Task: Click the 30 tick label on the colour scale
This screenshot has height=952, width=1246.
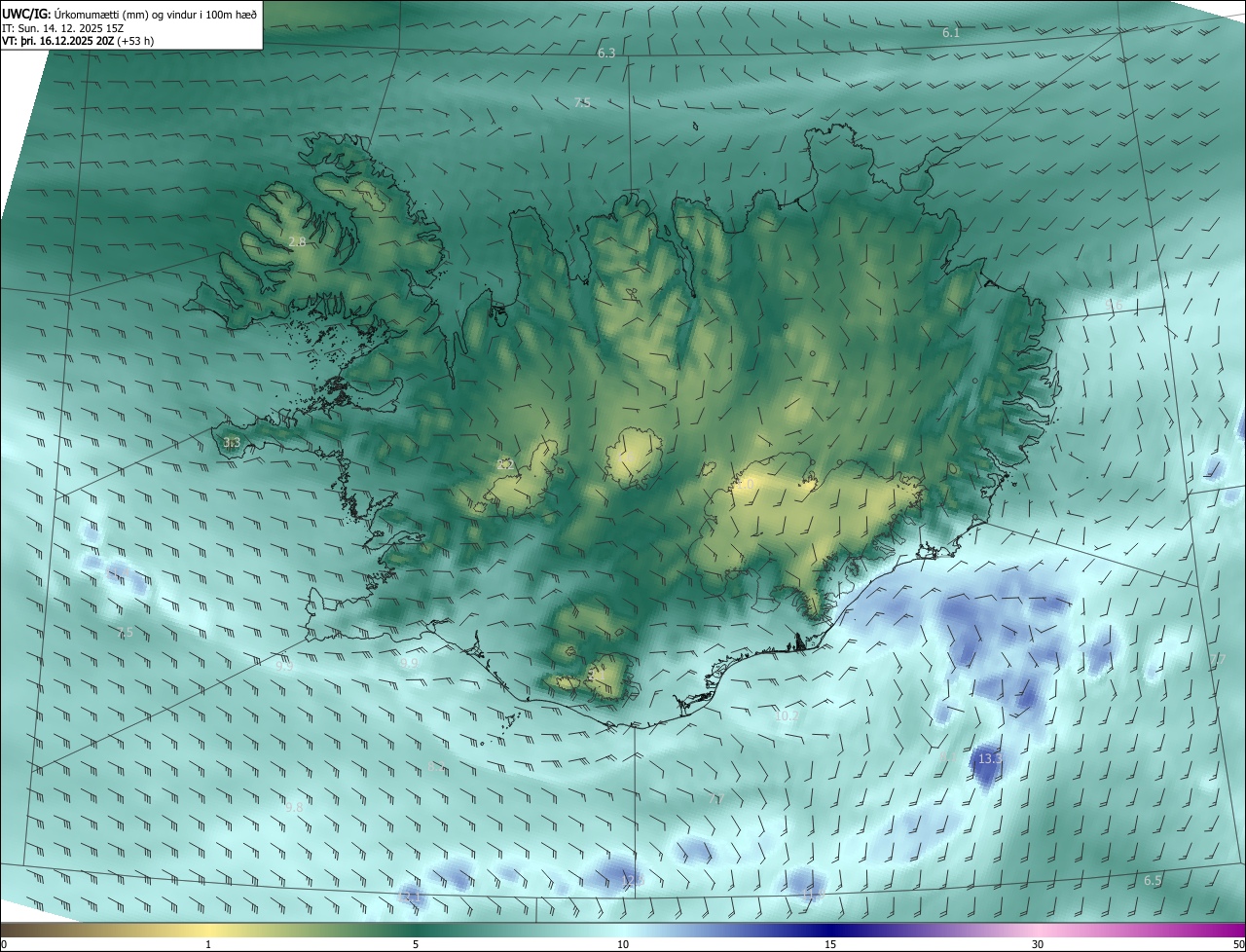Action: (1038, 945)
